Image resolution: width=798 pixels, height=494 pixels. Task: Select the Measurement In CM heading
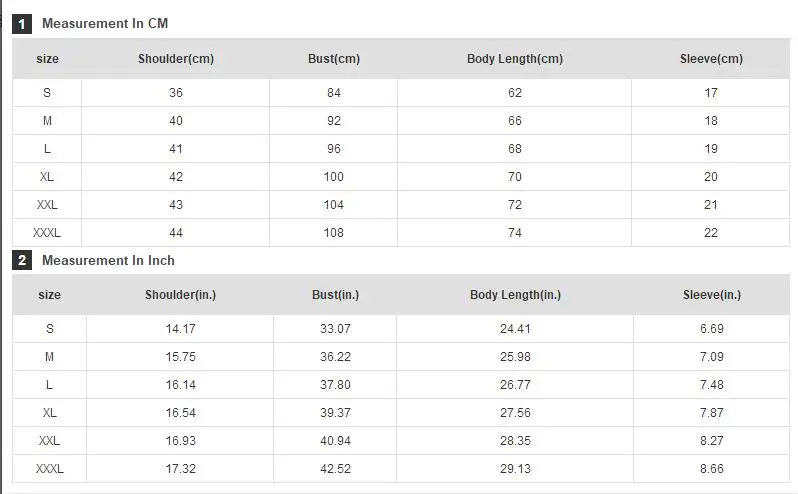tap(105, 23)
